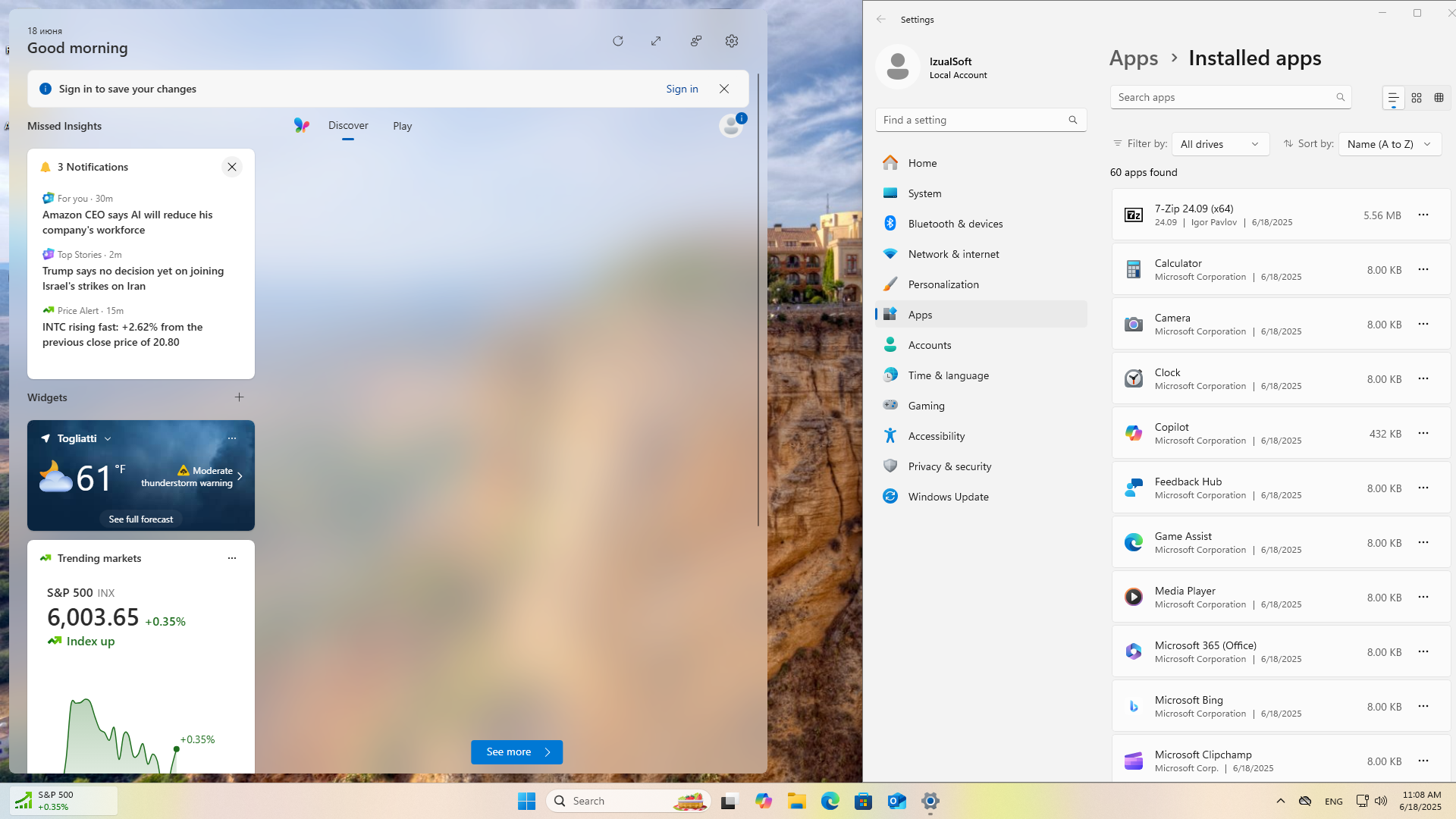Open more options for Game Assist

point(1423,542)
